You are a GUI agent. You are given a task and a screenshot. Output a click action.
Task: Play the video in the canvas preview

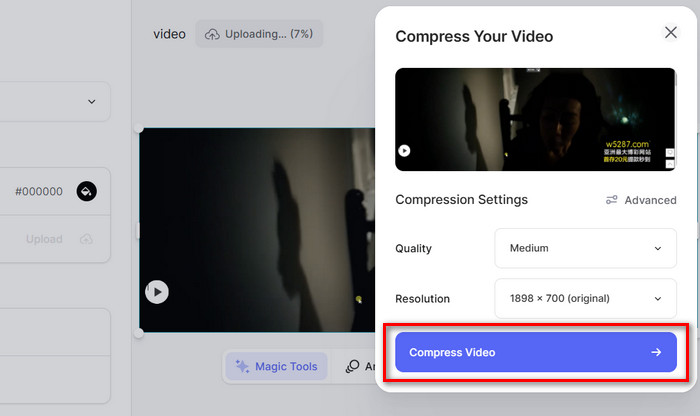[157, 292]
